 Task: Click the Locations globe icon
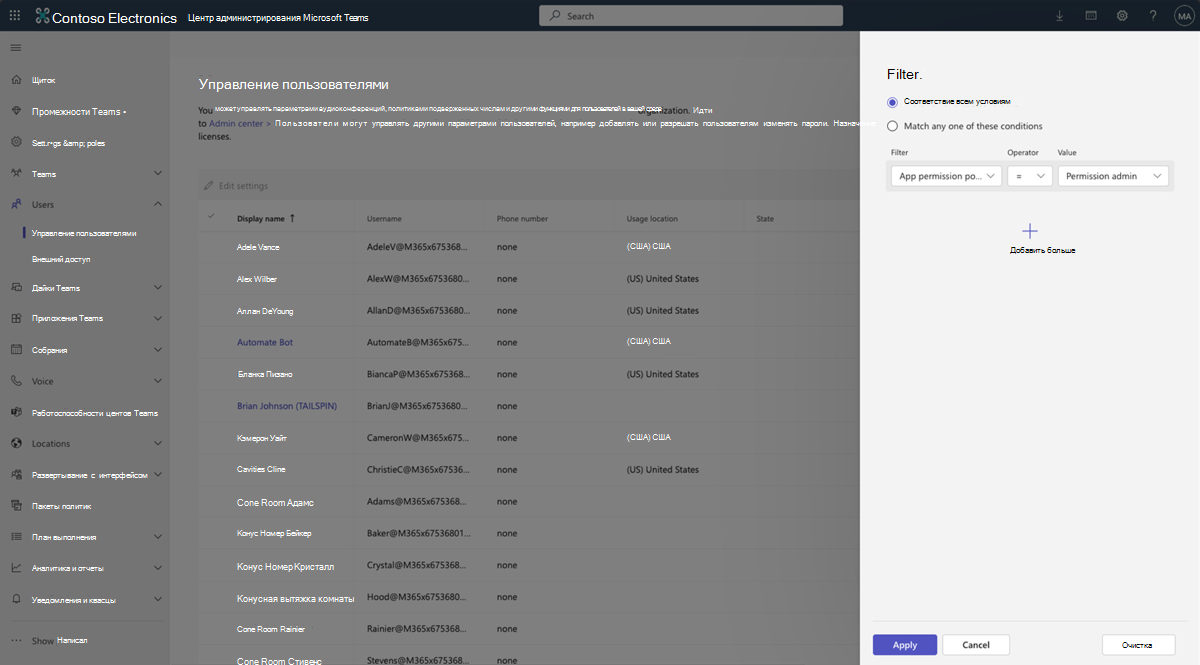coord(16,443)
